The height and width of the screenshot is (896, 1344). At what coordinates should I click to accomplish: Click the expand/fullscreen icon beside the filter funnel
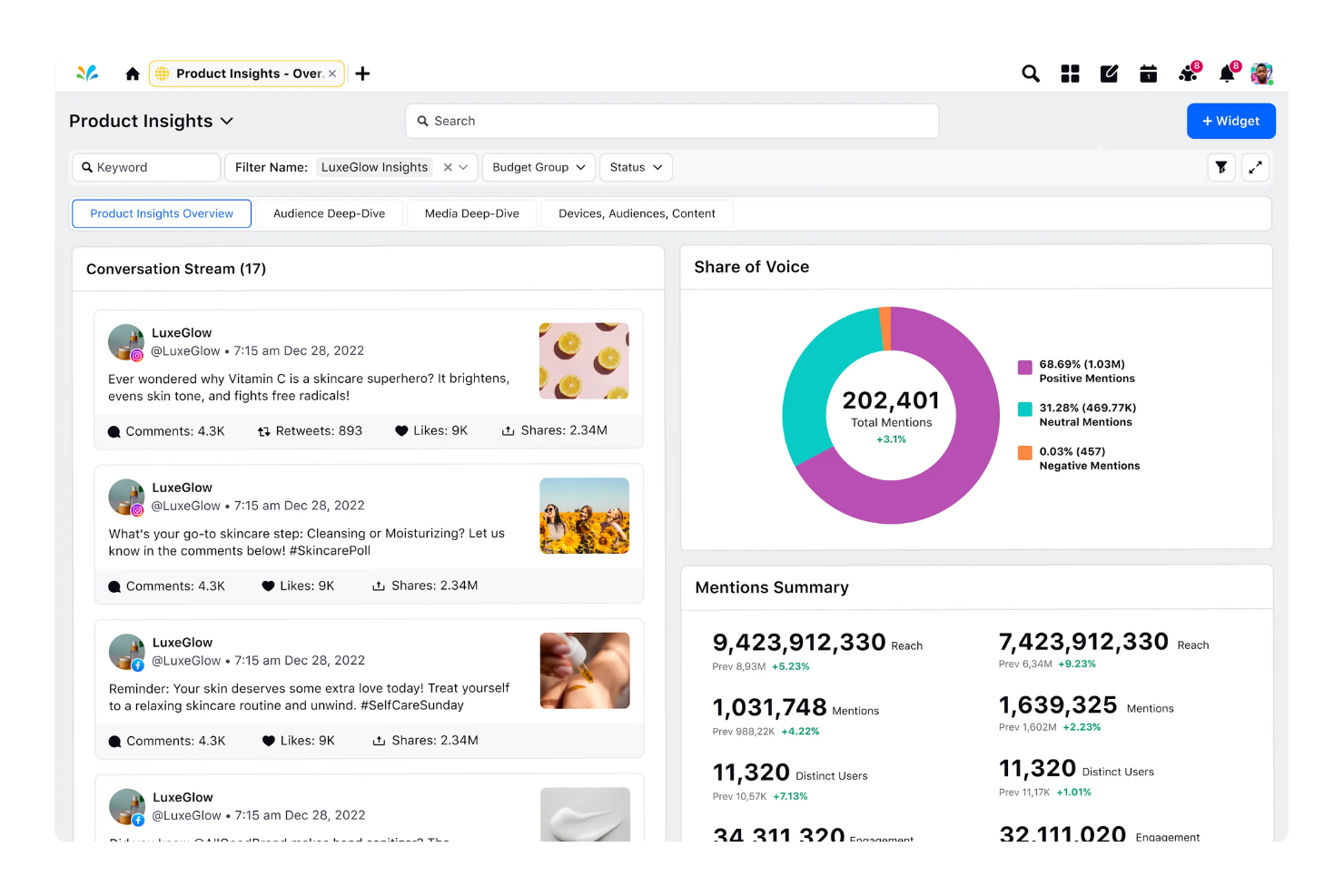pyautogui.click(x=1256, y=167)
